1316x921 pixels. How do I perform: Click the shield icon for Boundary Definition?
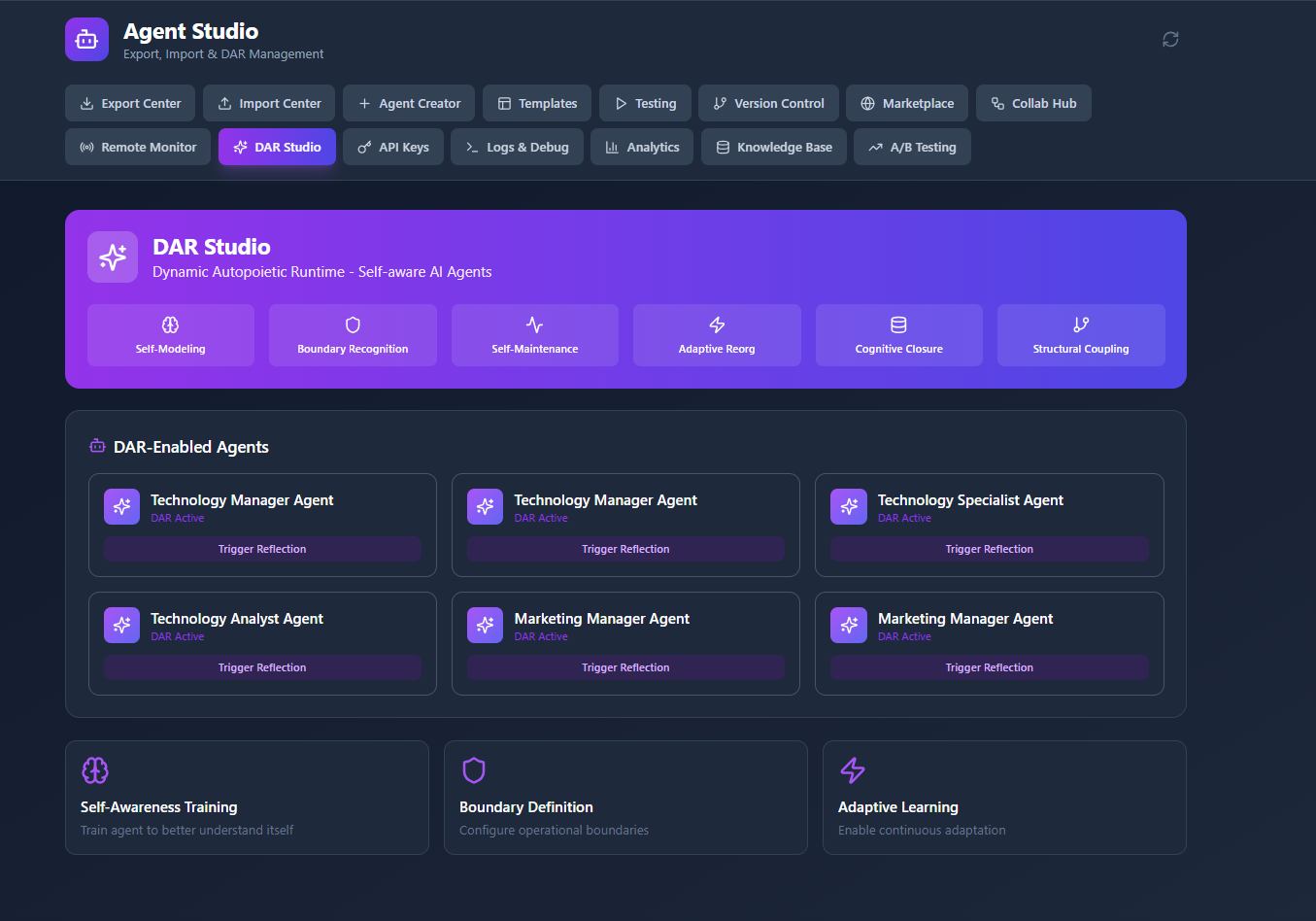[474, 770]
